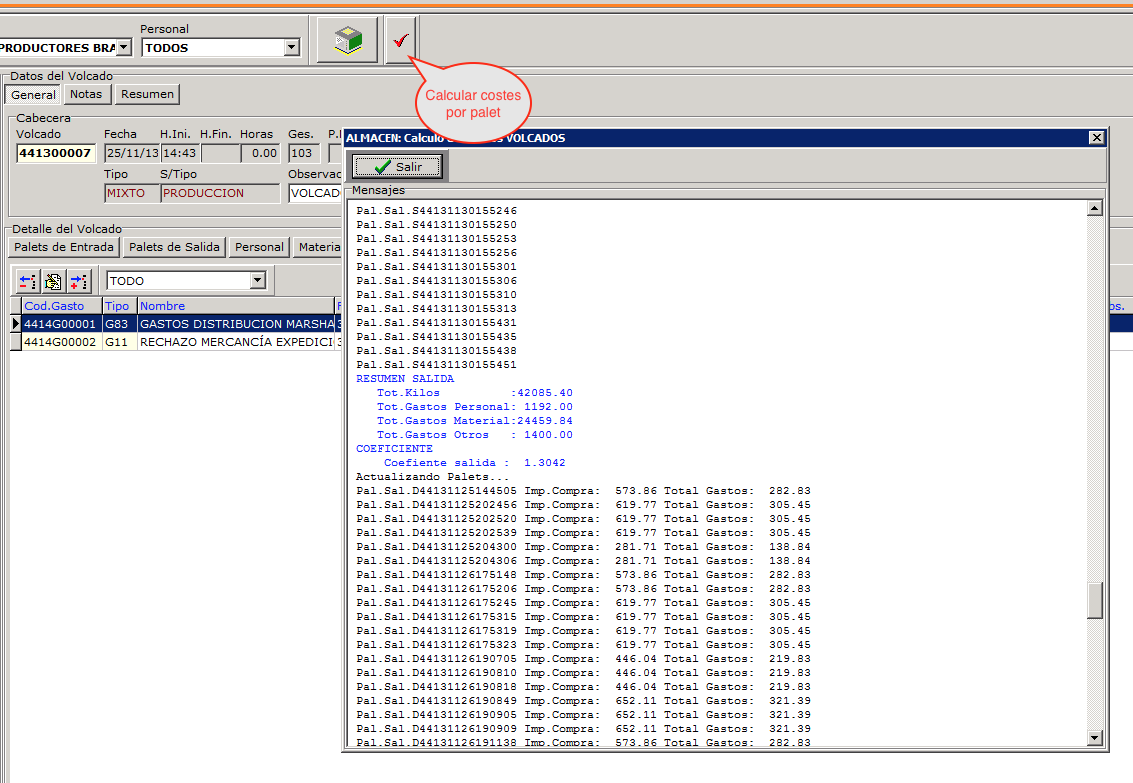Click the row pointer for expense 4414G00001
1133x783 pixels.
[15, 324]
